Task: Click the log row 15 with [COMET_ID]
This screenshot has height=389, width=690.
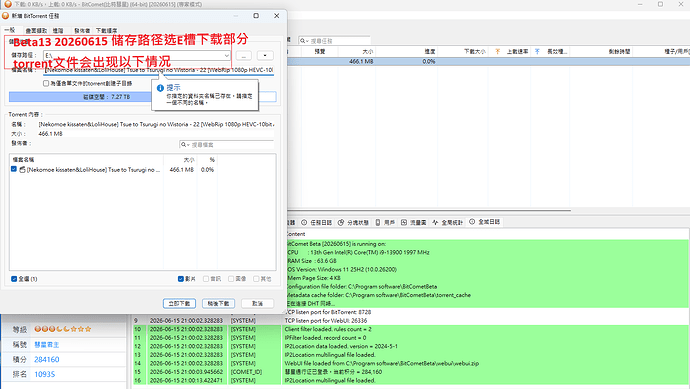Action: click(411, 372)
